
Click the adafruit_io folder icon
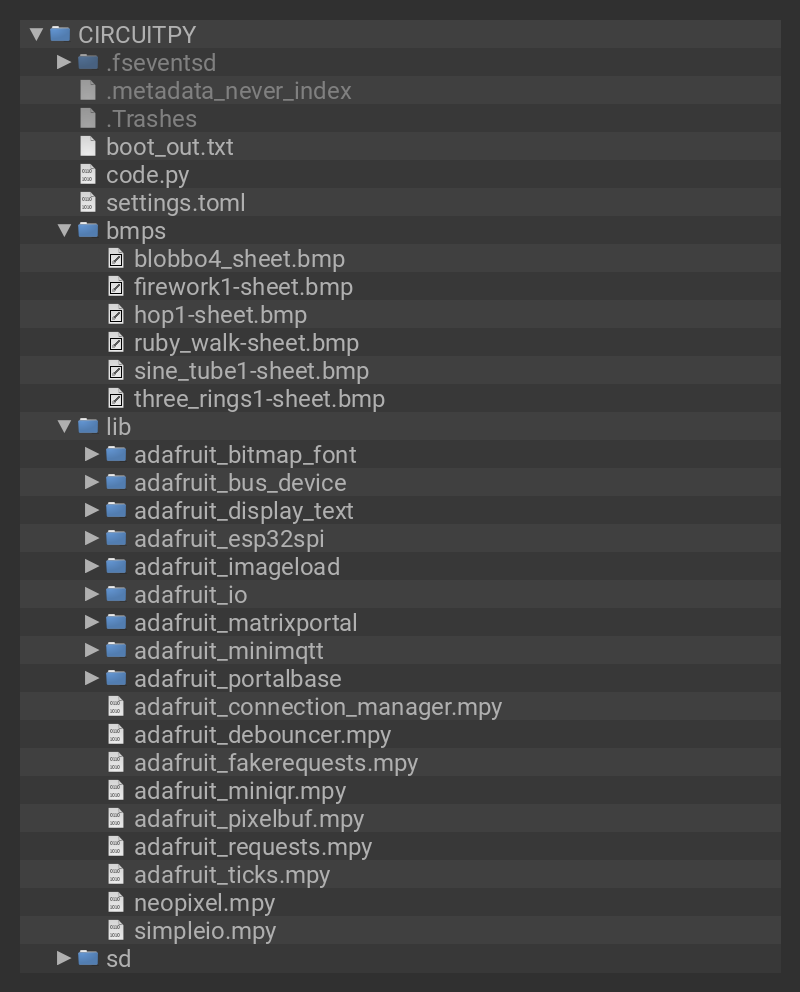(x=116, y=595)
